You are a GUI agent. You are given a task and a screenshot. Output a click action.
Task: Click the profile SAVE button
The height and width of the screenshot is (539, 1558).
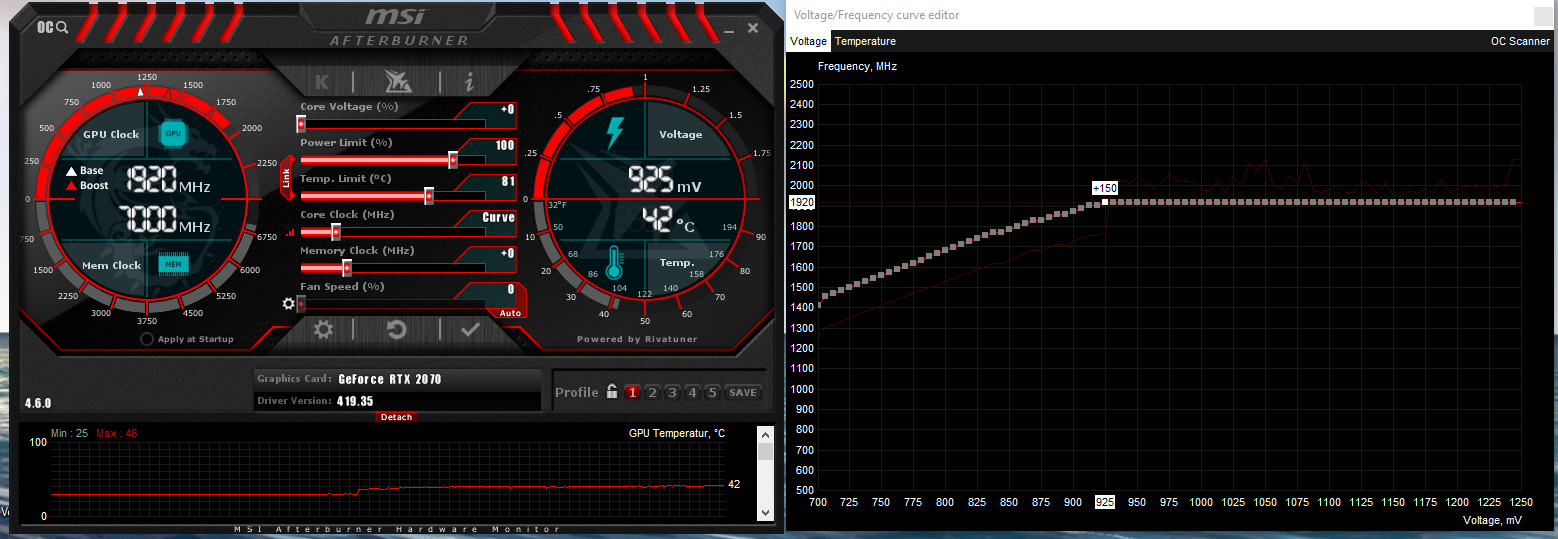pos(742,392)
